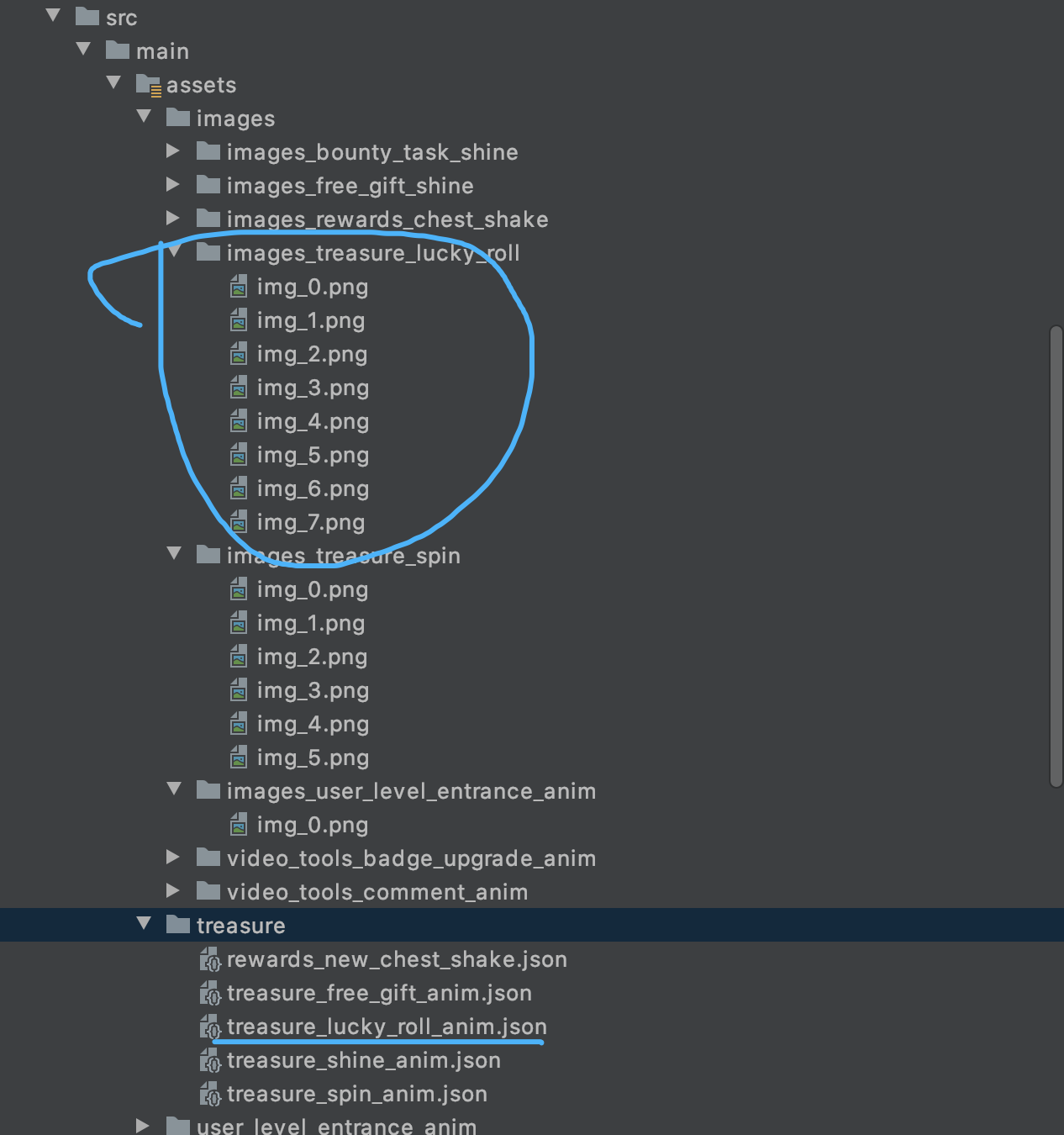Click the folder icon beside treasure

(177, 924)
